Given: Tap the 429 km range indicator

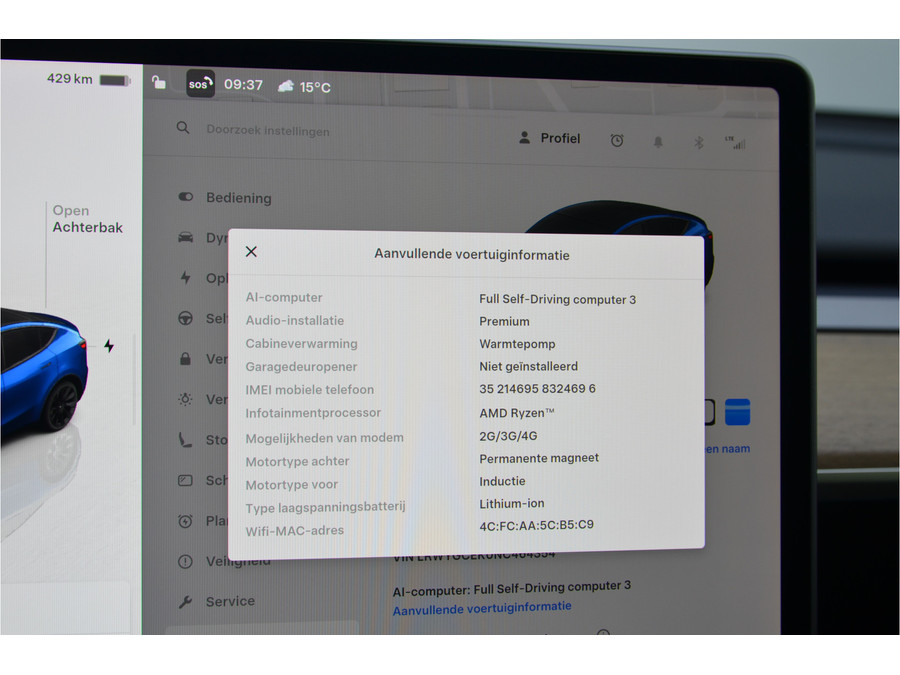Looking at the screenshot, I should pos(69,79).
